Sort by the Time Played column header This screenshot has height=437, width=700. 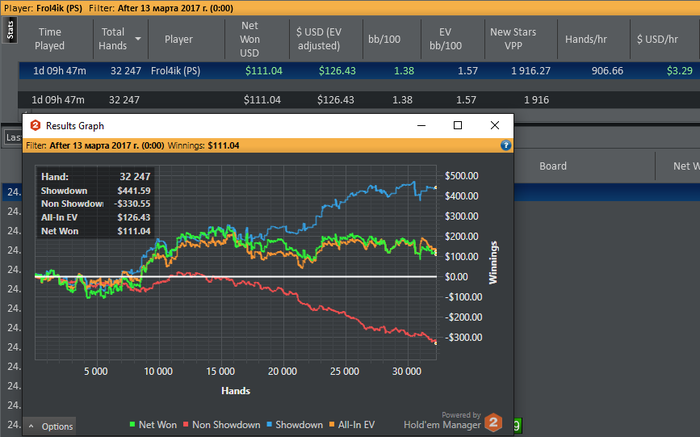pos(50,39)
